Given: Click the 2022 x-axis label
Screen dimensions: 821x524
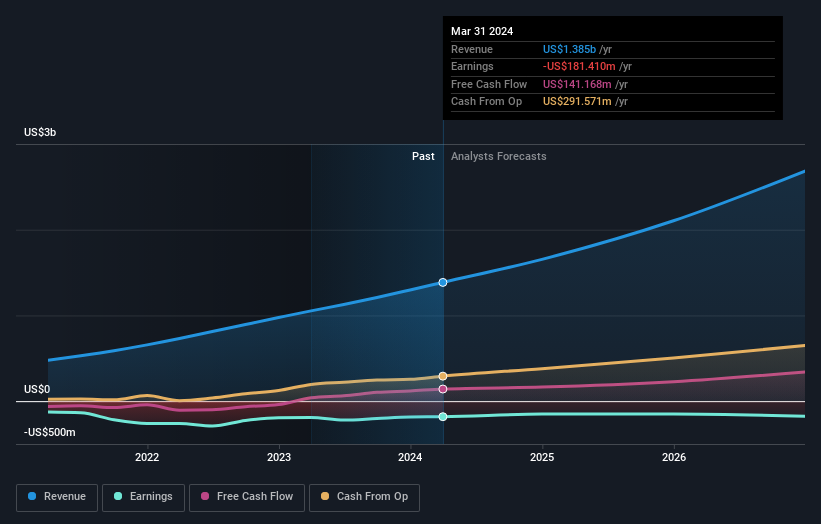Looking at the screenshot, I should 147,457.
